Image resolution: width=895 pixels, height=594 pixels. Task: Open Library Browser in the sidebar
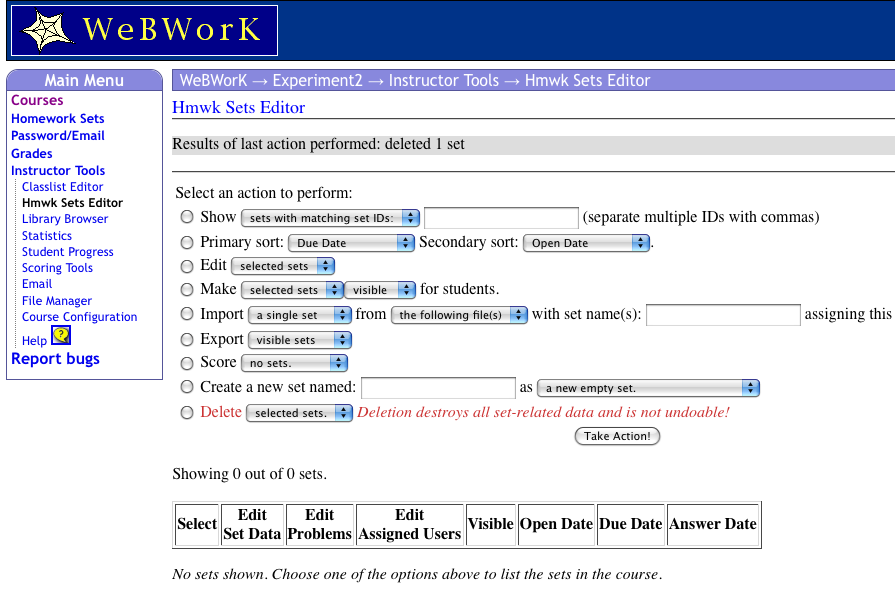65,219
